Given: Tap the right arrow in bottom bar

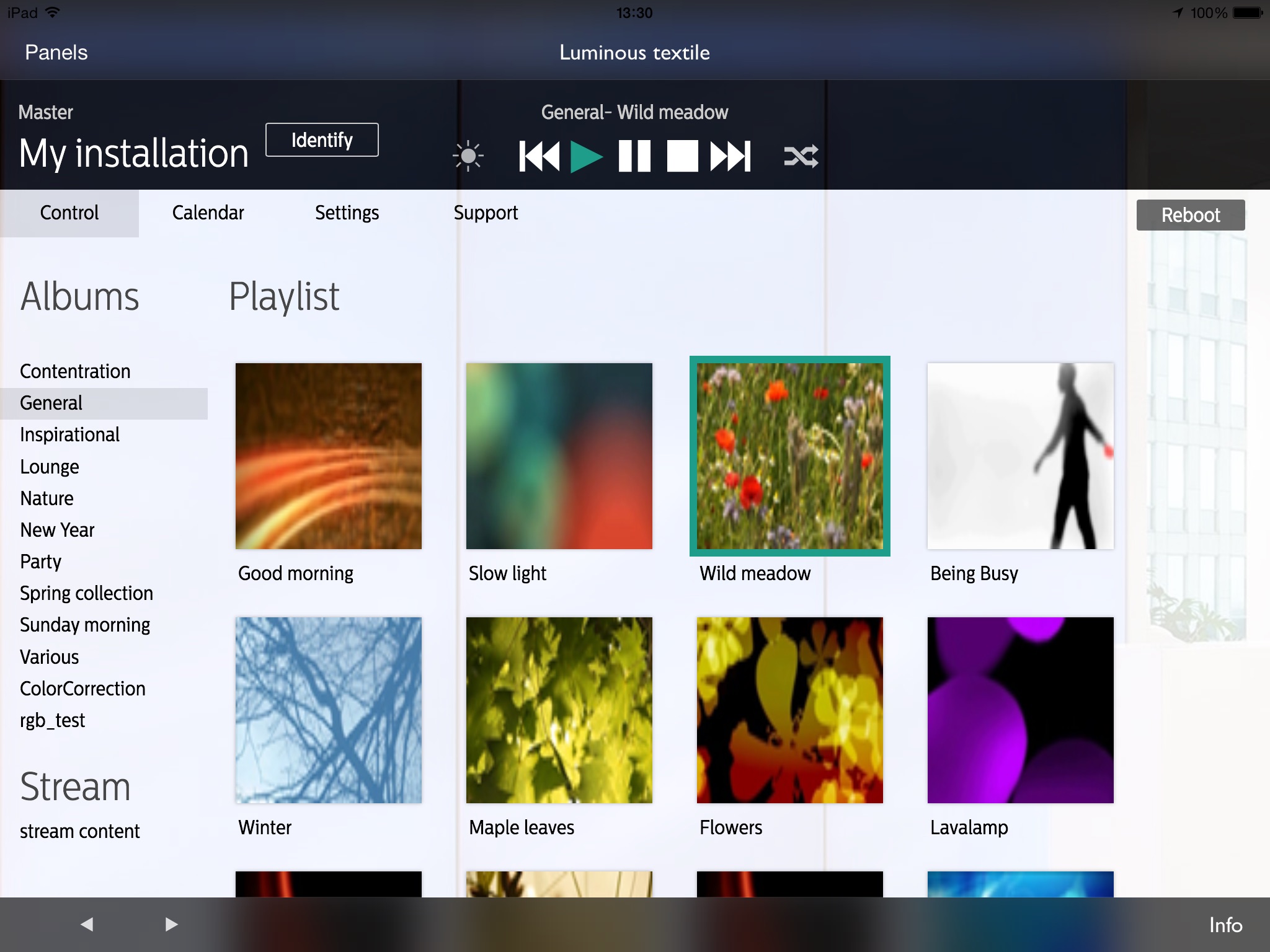Looking at the screenshot, I should coord(171,924).
